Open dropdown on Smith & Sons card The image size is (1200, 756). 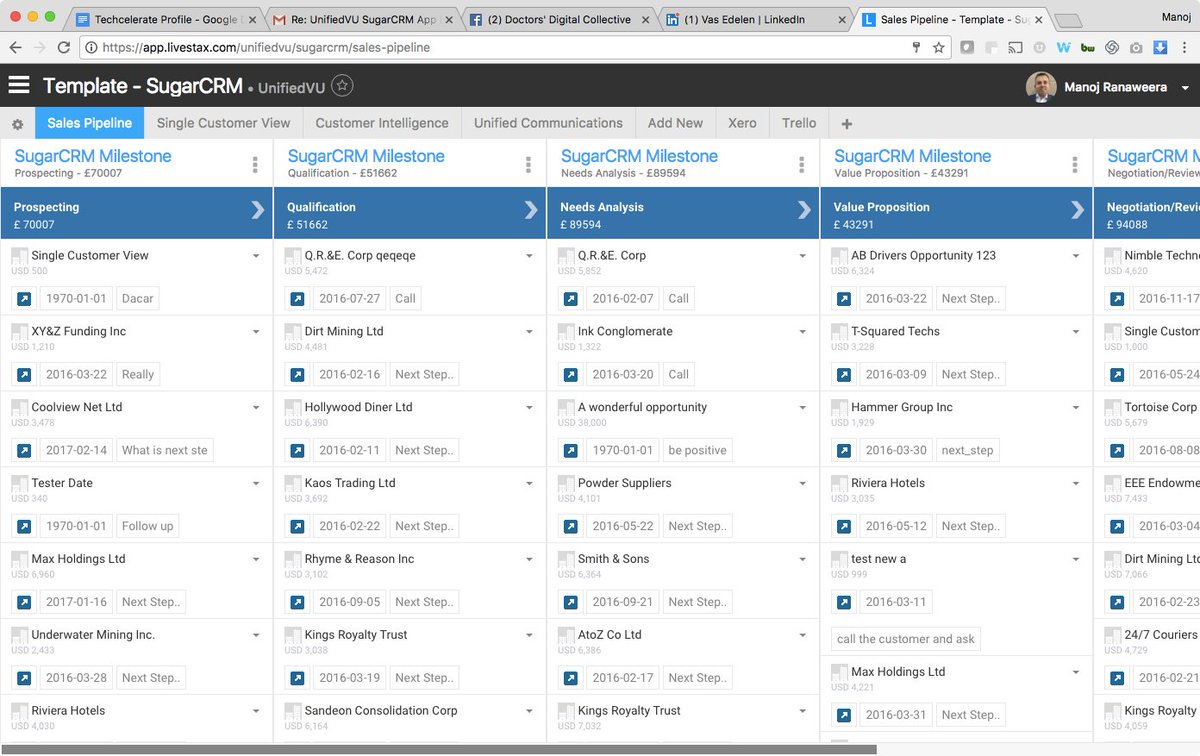point(802,560)
